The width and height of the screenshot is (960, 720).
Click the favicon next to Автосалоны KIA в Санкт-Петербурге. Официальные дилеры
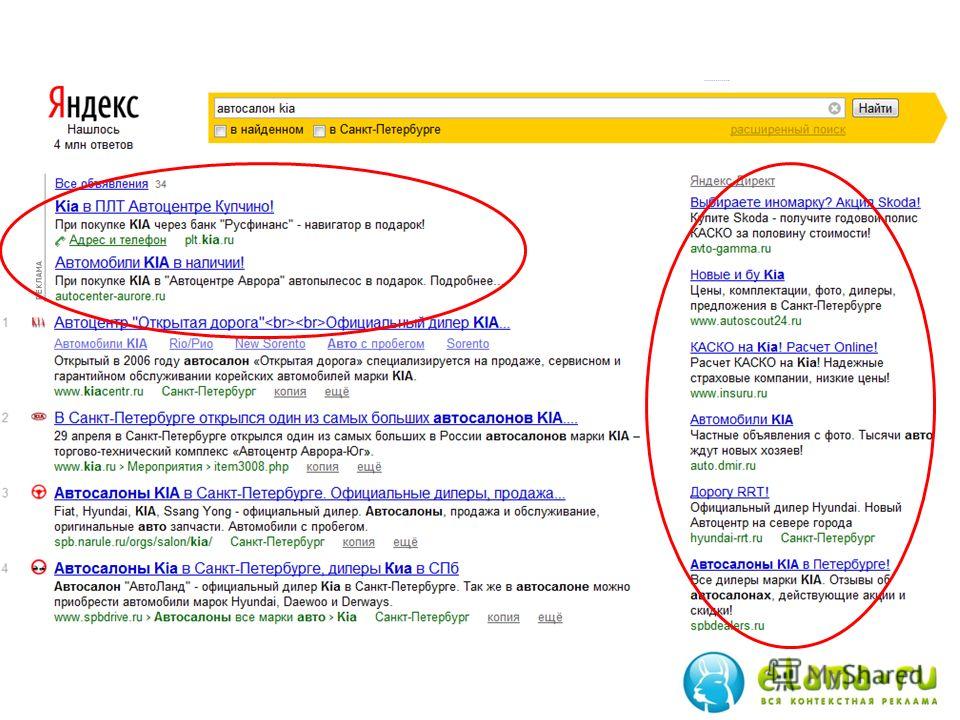pos(39,492)
